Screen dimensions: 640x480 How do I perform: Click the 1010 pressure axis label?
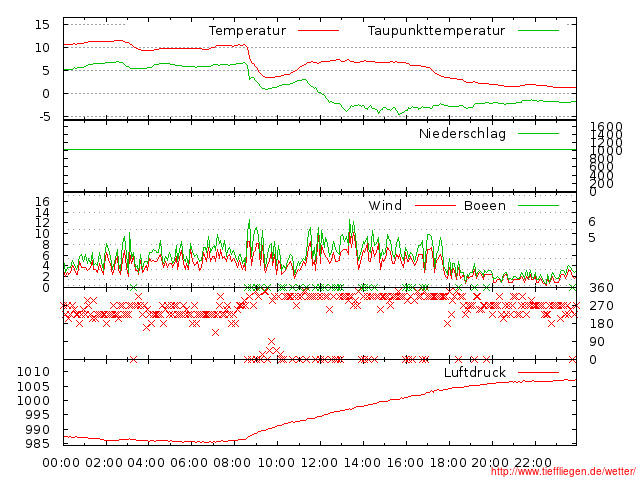click(x=39, y=372)
